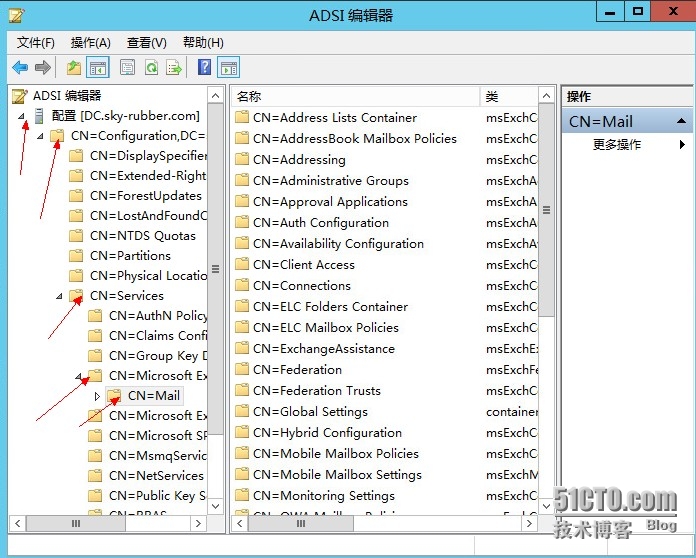Click tree pane vertical scroll up arrow

pyautogui.click(x=216, y=96)
